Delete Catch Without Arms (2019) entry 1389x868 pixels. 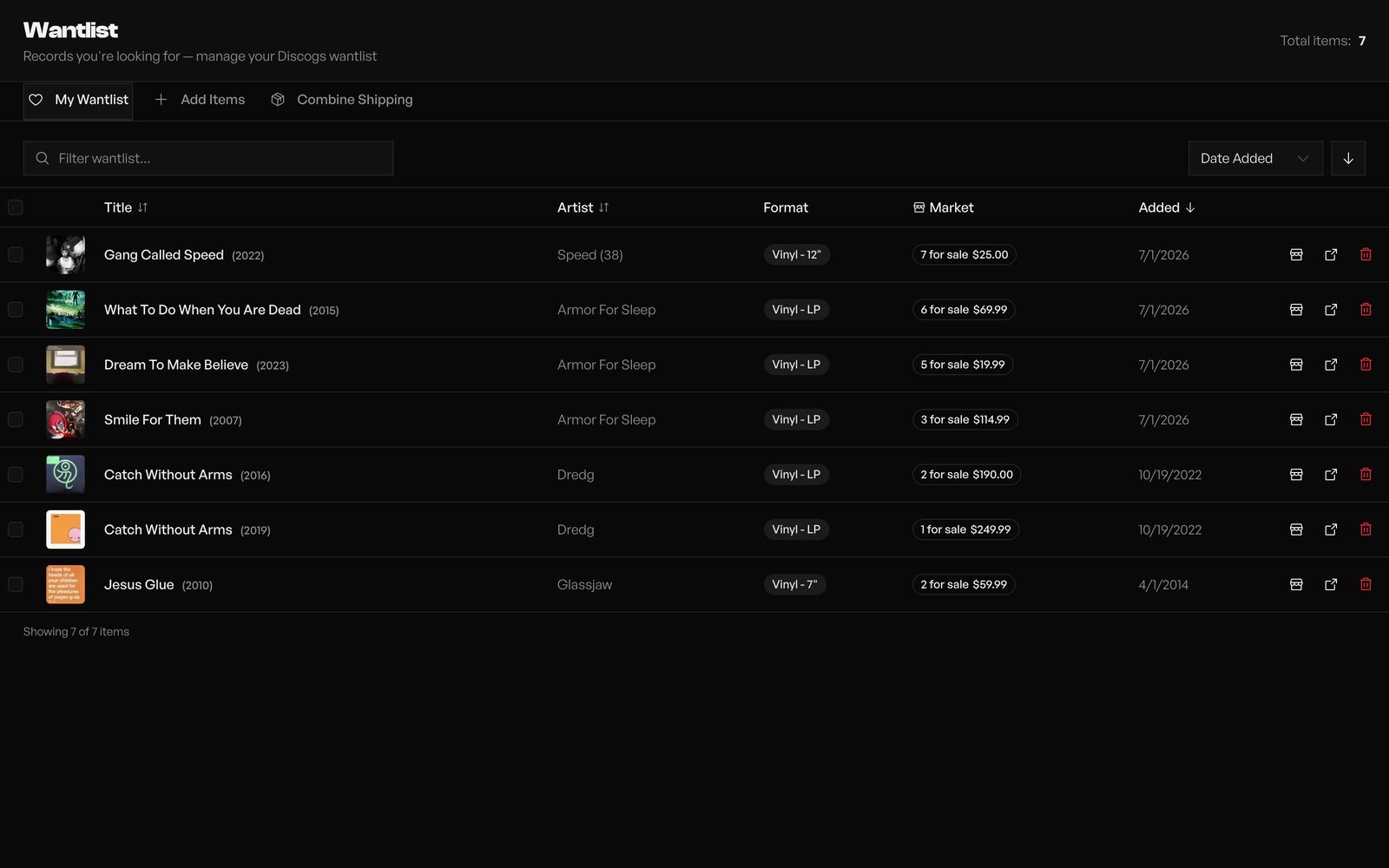point(1366,529)
